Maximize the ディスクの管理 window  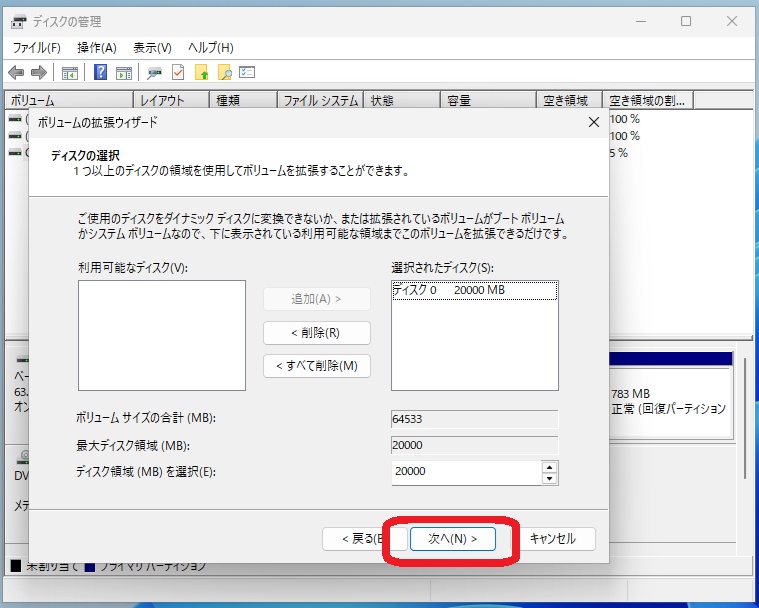[x=686, y=21]
